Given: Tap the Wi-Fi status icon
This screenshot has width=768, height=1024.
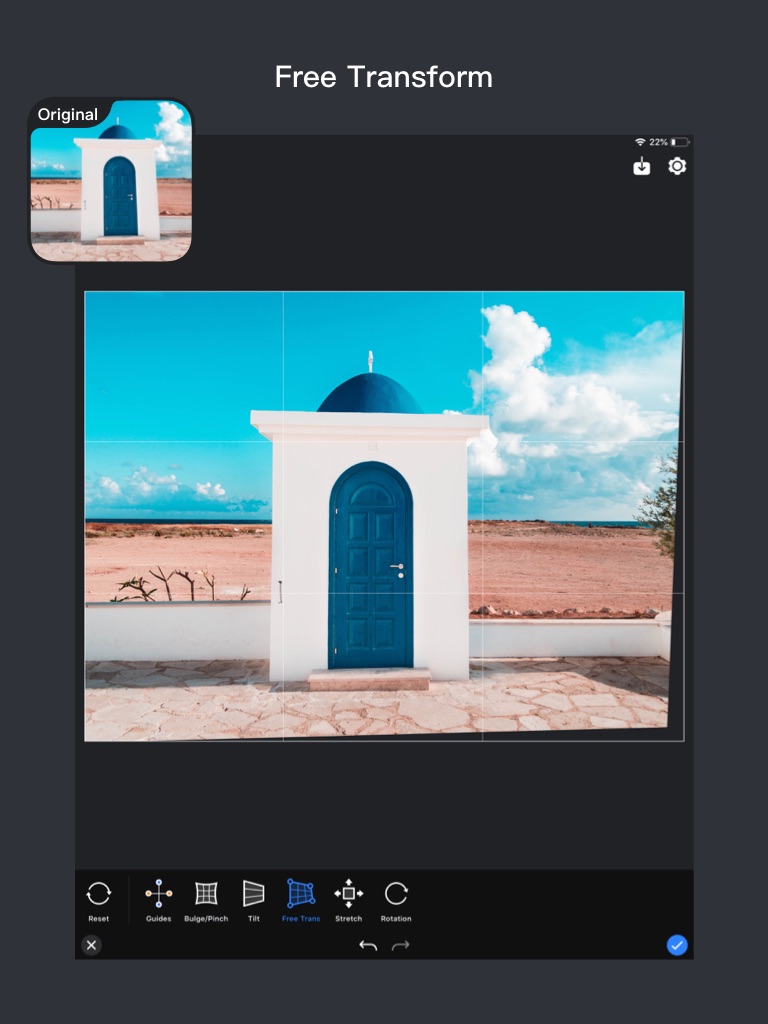Looking at the screenshot, I should [640, 142].
